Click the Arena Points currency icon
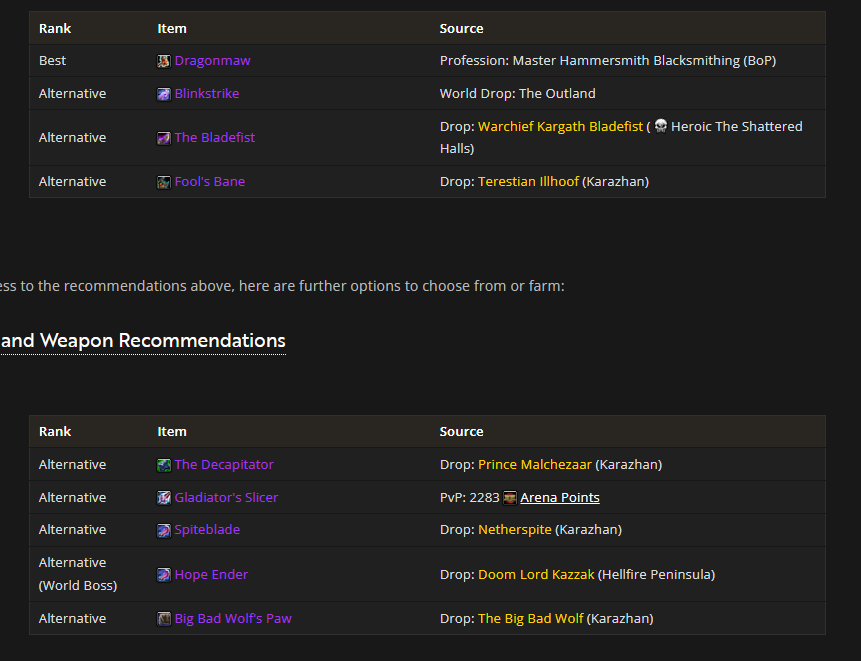This screenshot has width=861, height=661. pyautogui.click(x=510, y=498)
